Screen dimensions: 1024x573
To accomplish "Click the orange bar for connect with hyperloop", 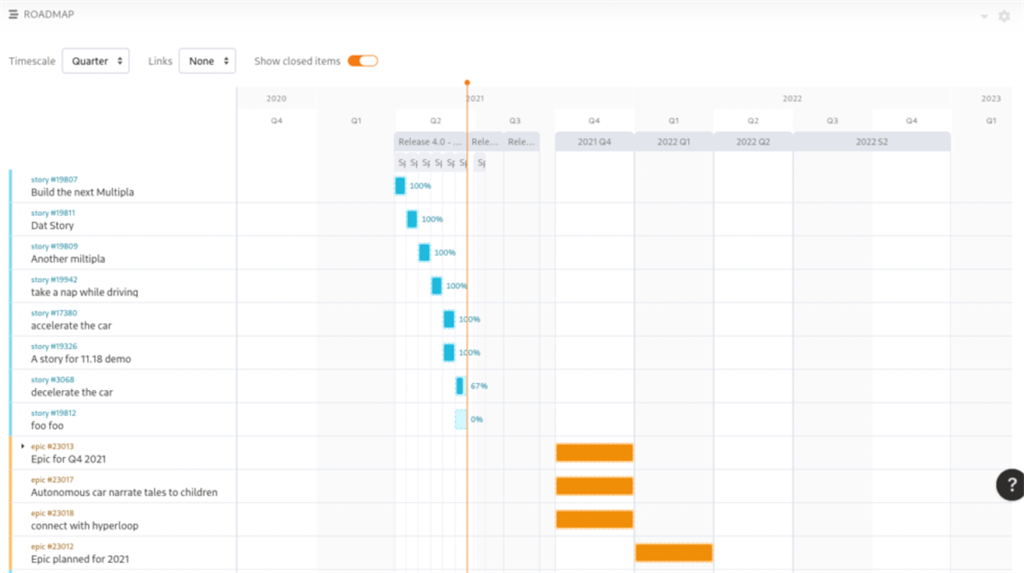I will click(x=594, y=519).
